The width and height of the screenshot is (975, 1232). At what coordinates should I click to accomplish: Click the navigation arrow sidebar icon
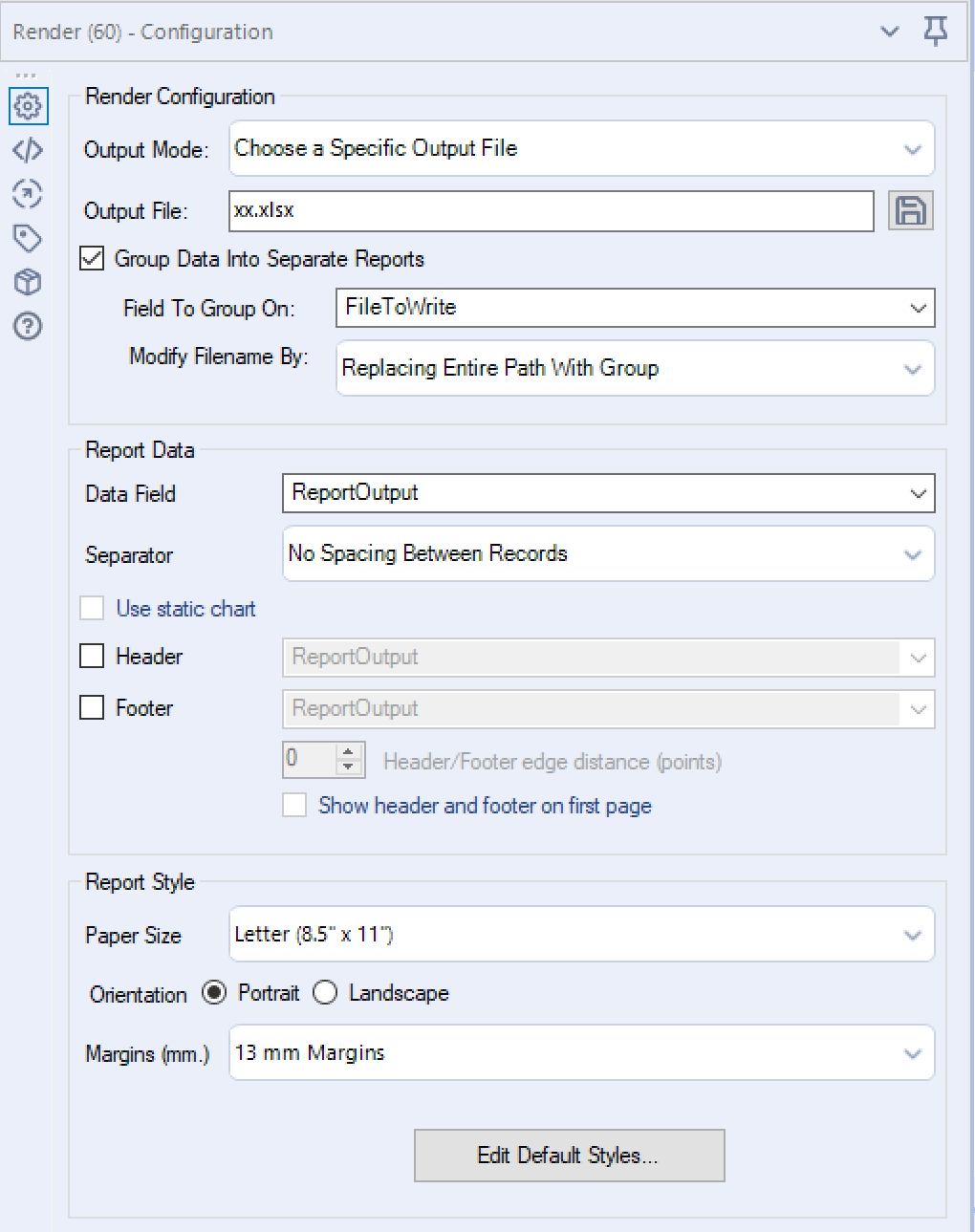click(28, 194)
